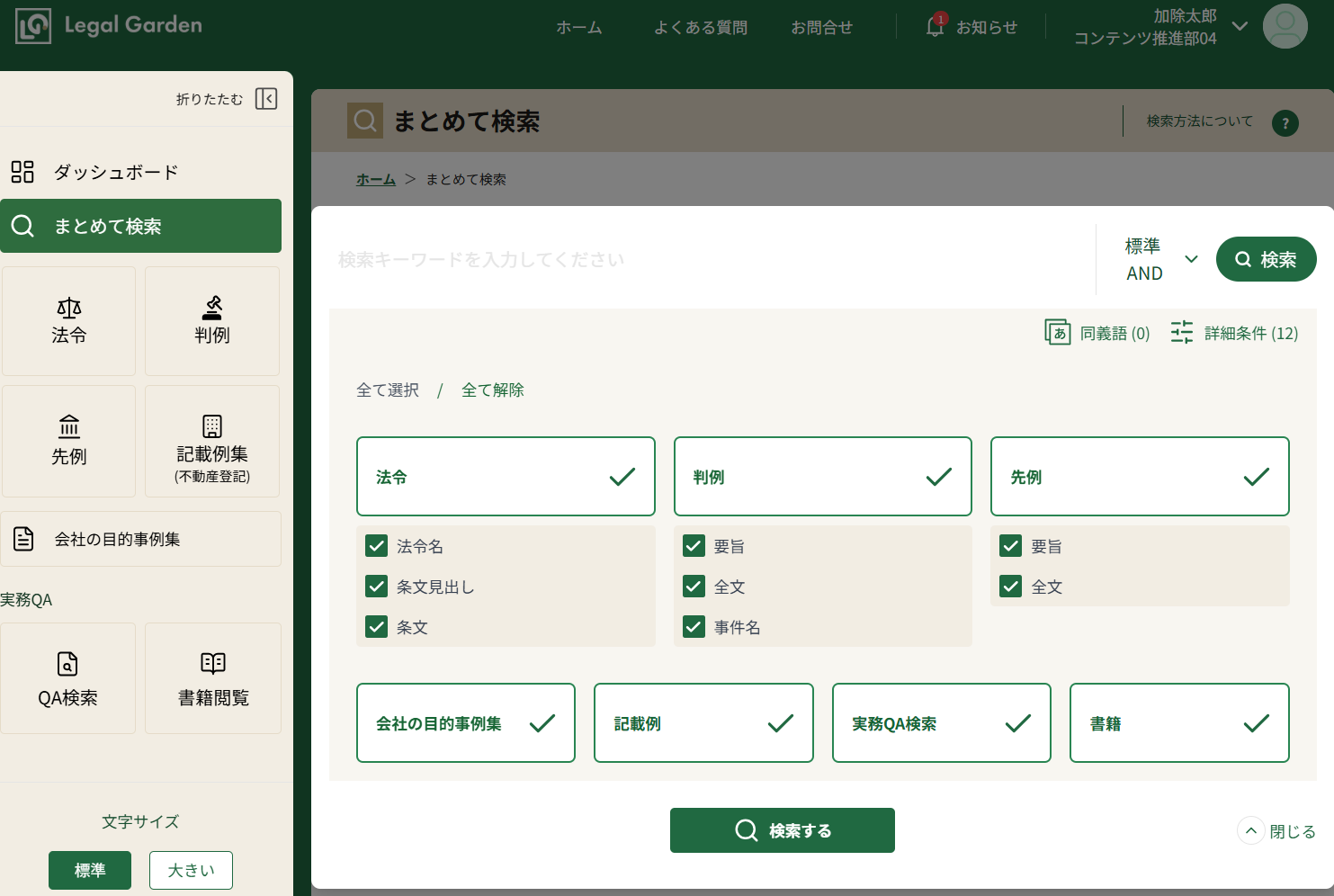Uncheck the 事件名 checkbox
Screen dimensions: 1334x896
coord(694,627)
